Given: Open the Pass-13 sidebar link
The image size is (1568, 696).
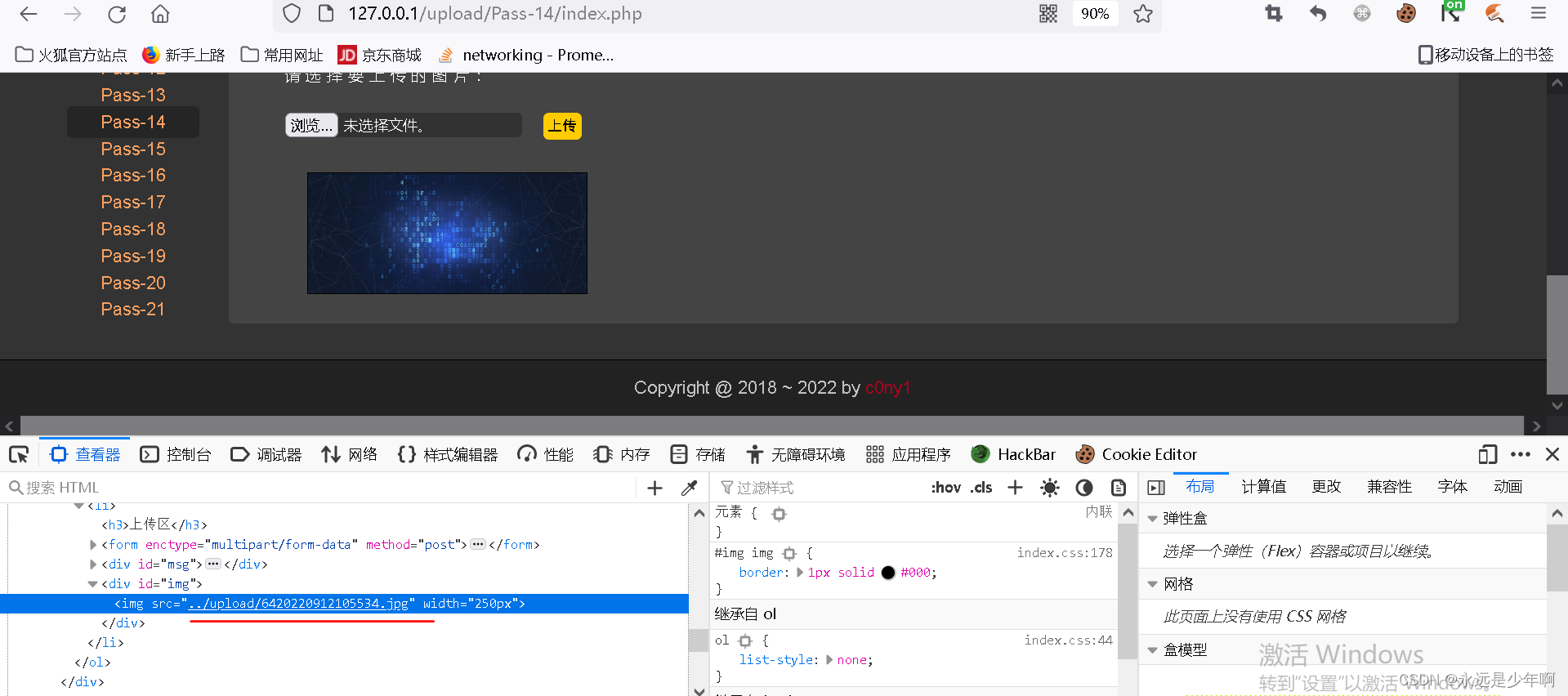Looking at the screenshot, I should (133, 95).
